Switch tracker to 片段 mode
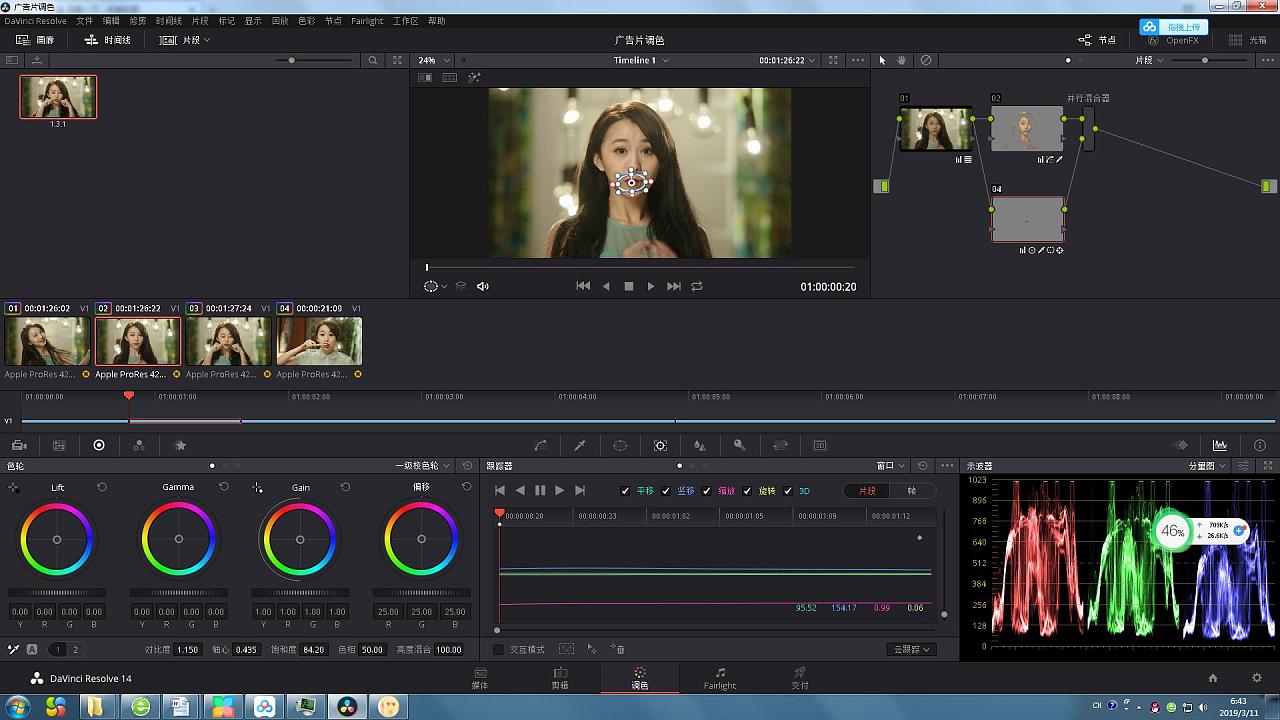The width and height of the screenshot is (1280, 720). pos(867,491)
